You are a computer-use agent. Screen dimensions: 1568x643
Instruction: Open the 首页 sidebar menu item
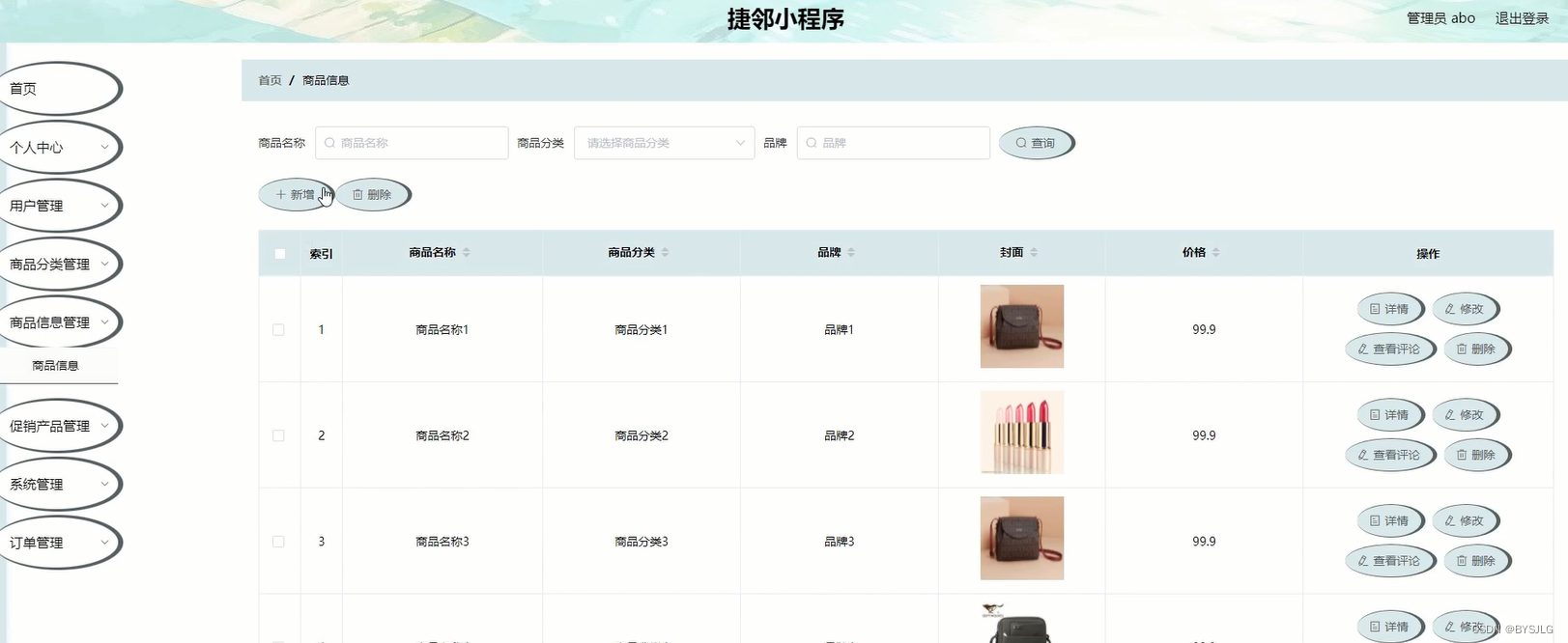click(x=60, y=89)
